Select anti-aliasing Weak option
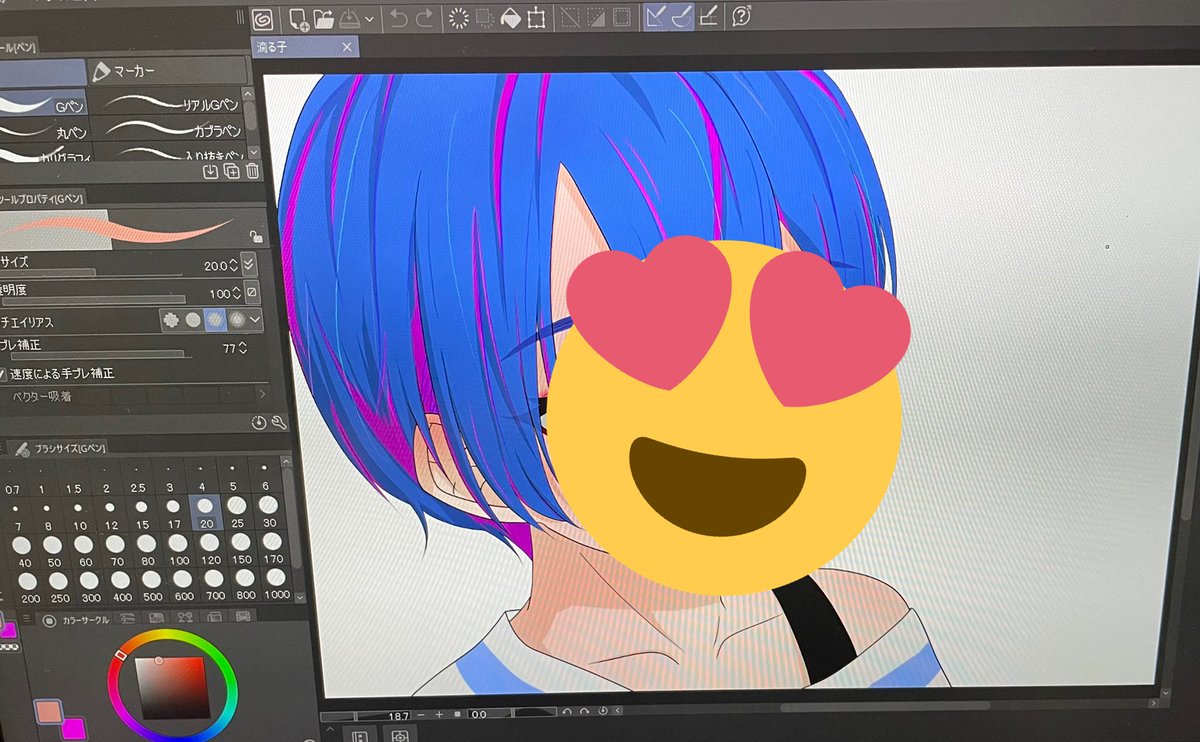Screen dimensions: 1200x742 point(192,320)
